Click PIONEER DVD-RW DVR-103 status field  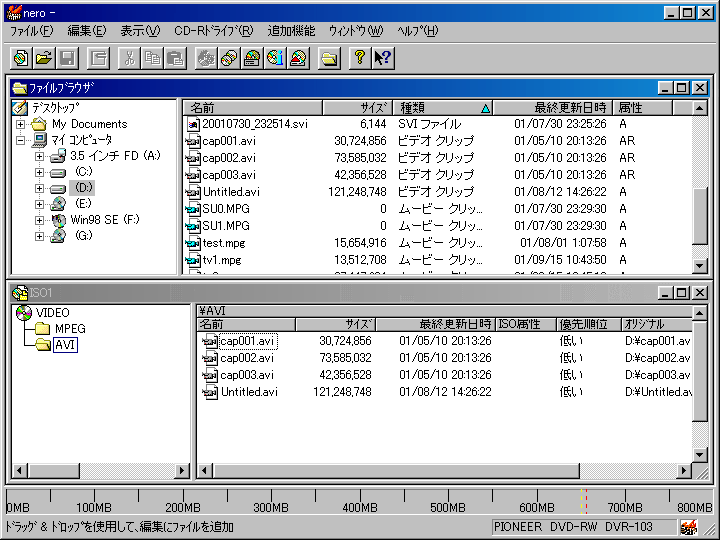[584, 527]
